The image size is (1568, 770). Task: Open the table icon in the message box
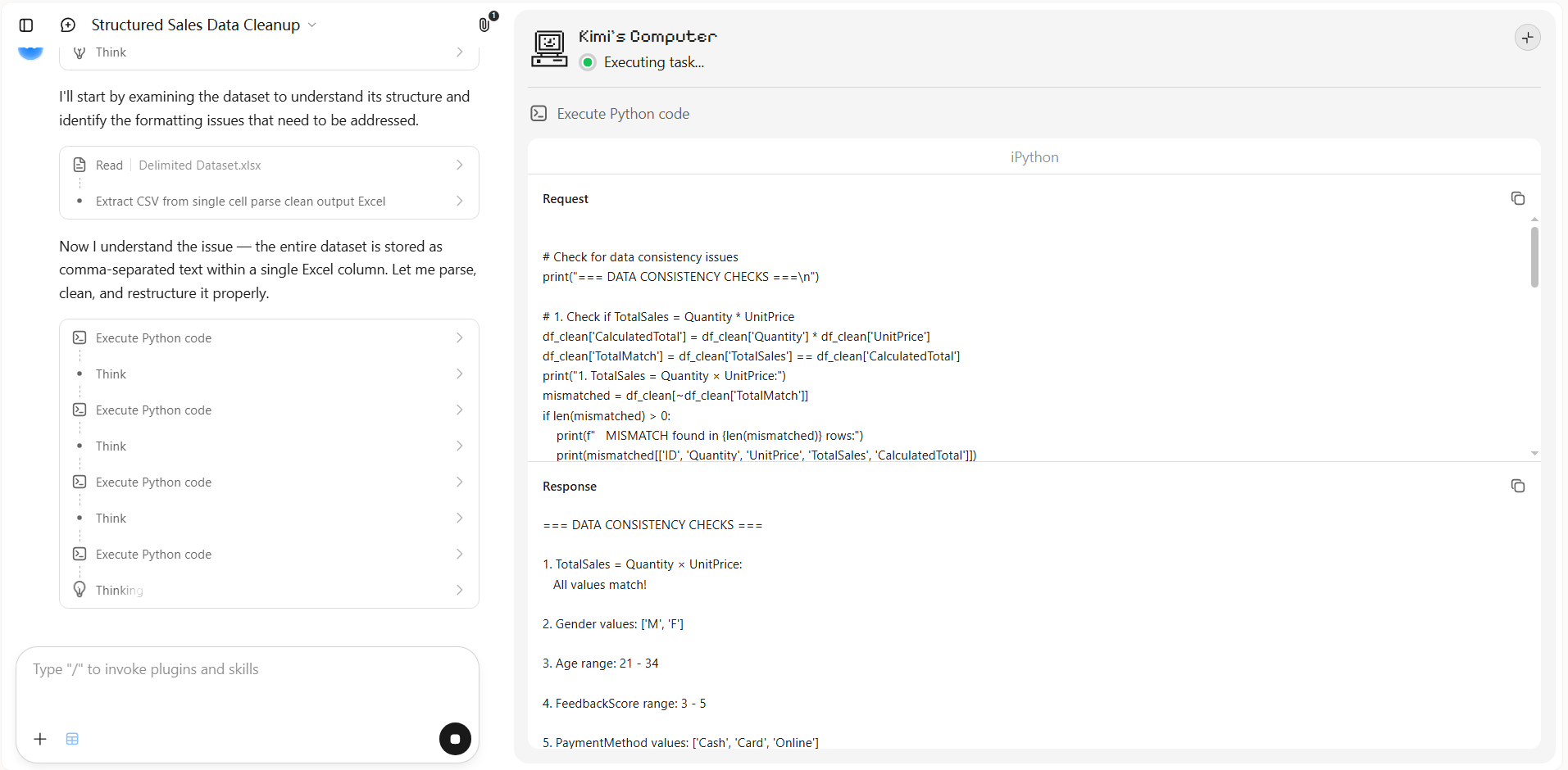tap(72, 739)
